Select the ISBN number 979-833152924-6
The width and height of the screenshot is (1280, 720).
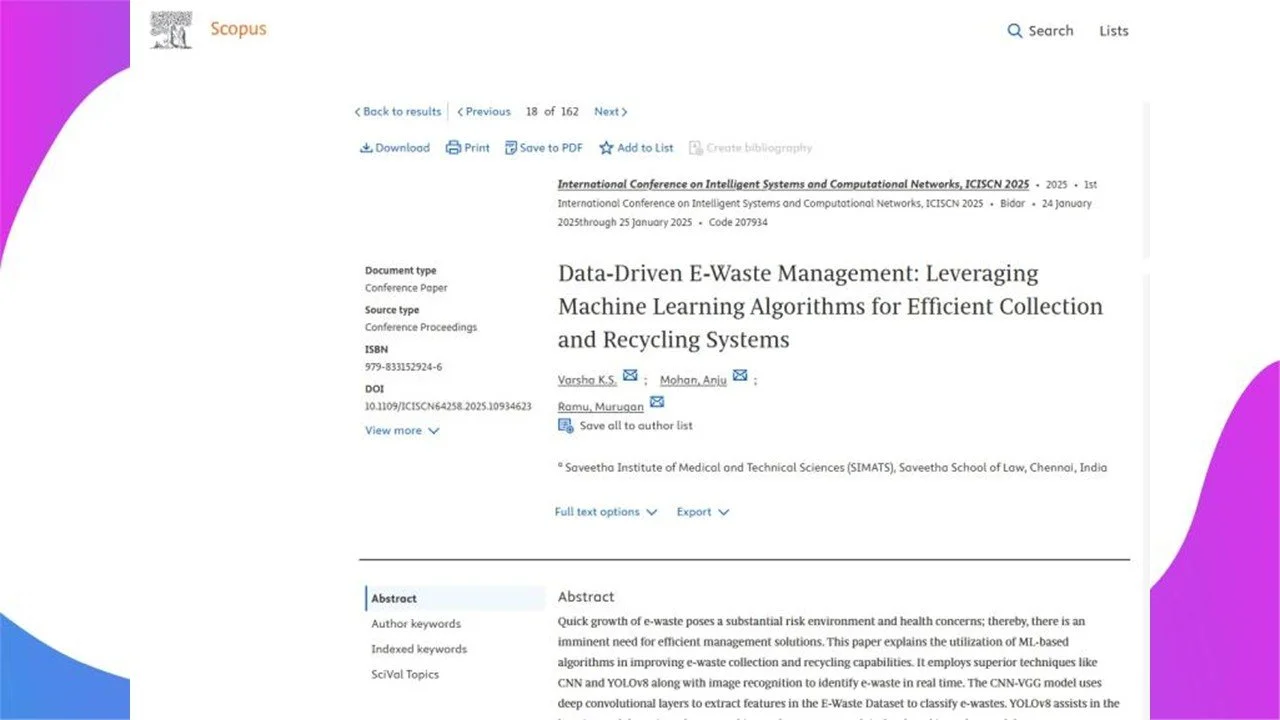403,367
